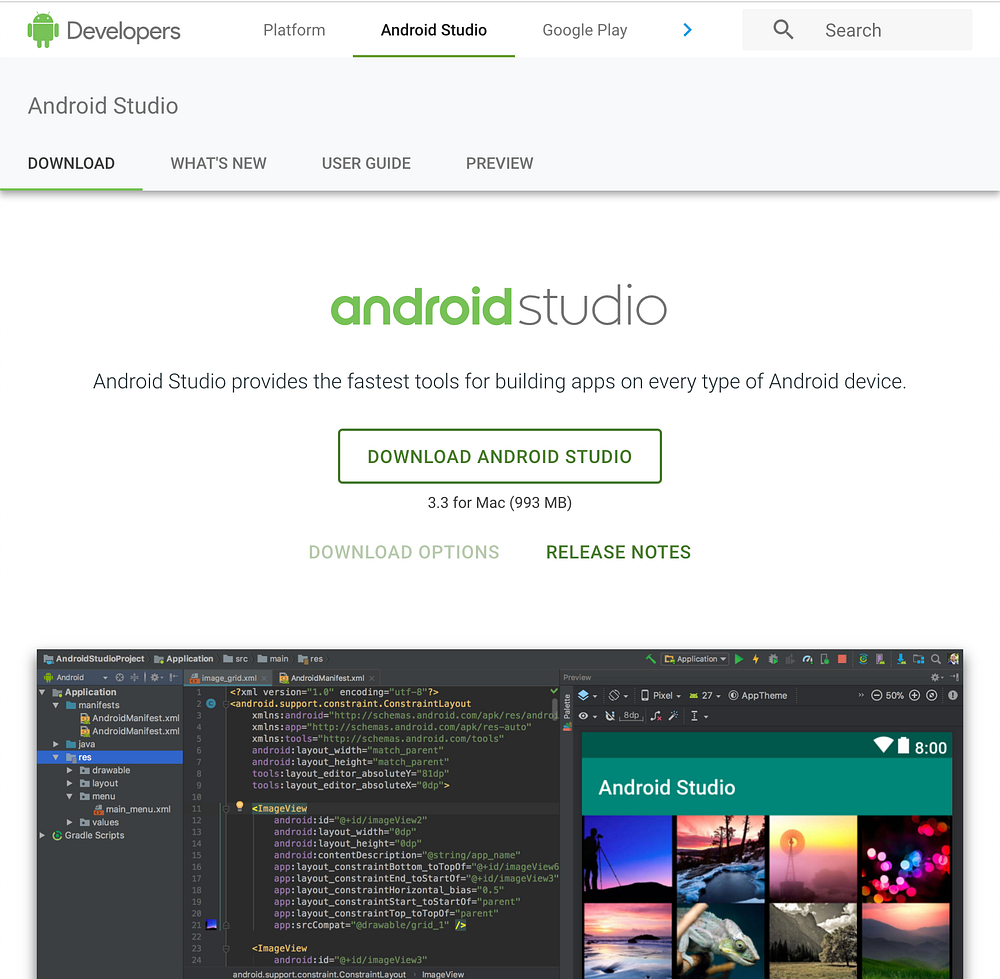Open the Application run configuration dropdown
The height and width of the screenshot is (979, 1000).
tap(695, 659)
